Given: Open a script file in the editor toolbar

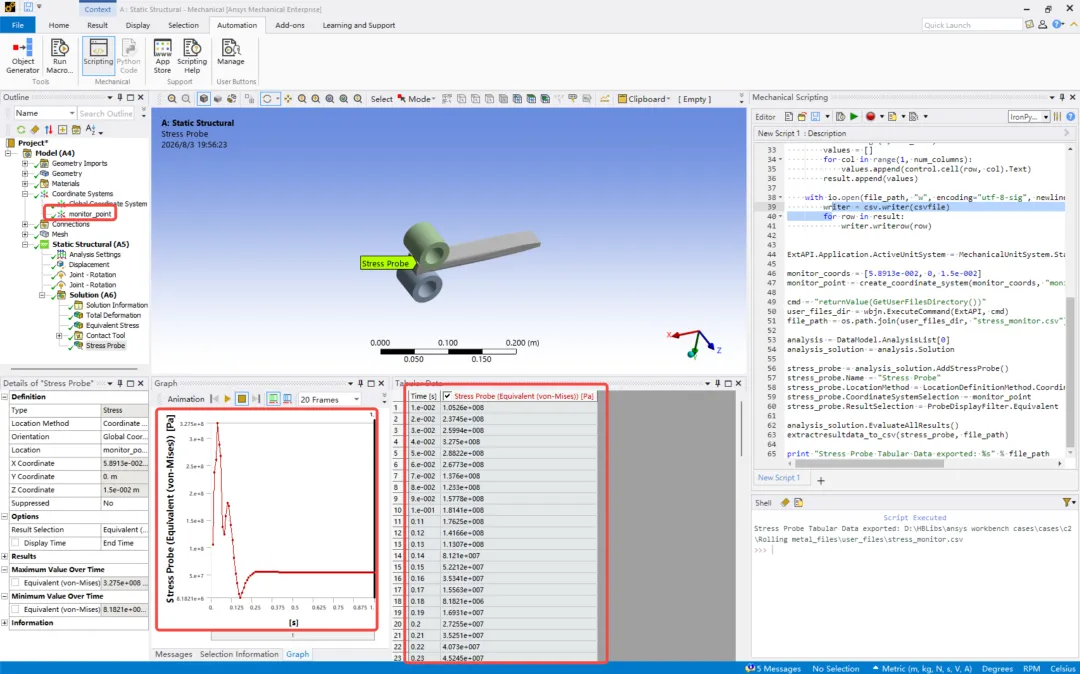Looking at the screenshot, I should [x=802, y=117].
